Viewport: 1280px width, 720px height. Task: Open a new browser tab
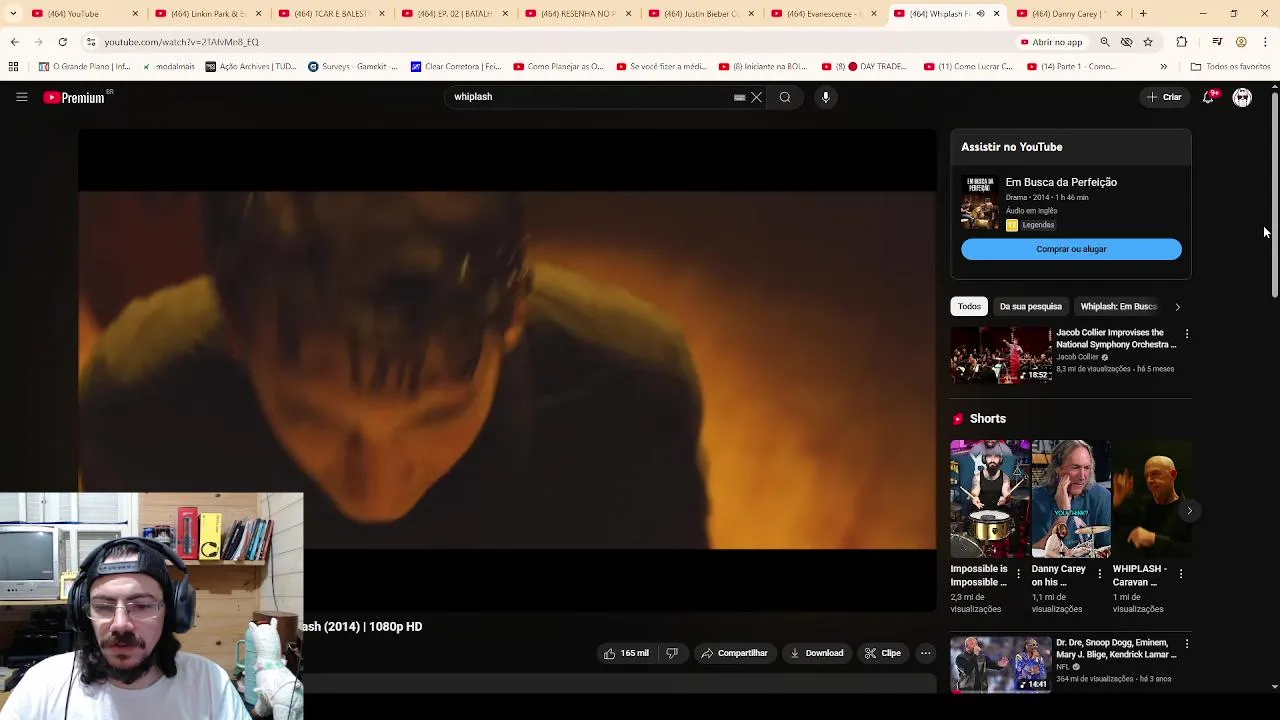[1143, 14]
